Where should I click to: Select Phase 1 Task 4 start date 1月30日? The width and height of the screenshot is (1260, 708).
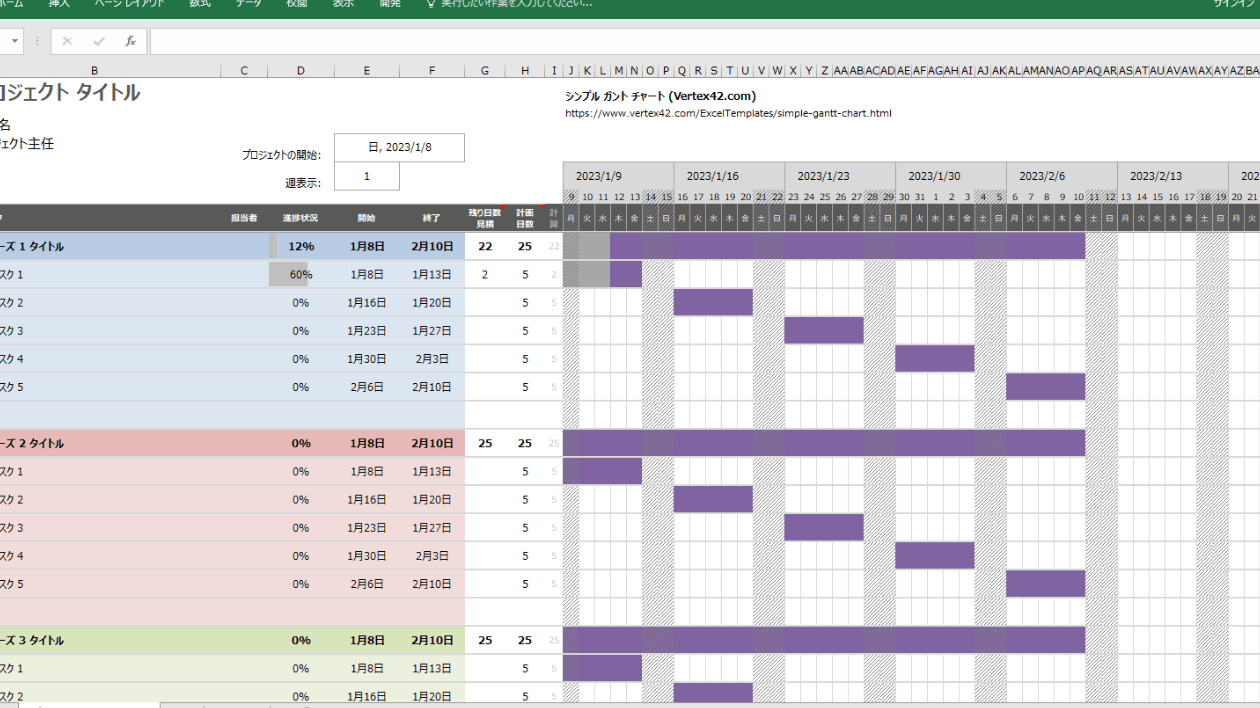click(x=367, y=358)
